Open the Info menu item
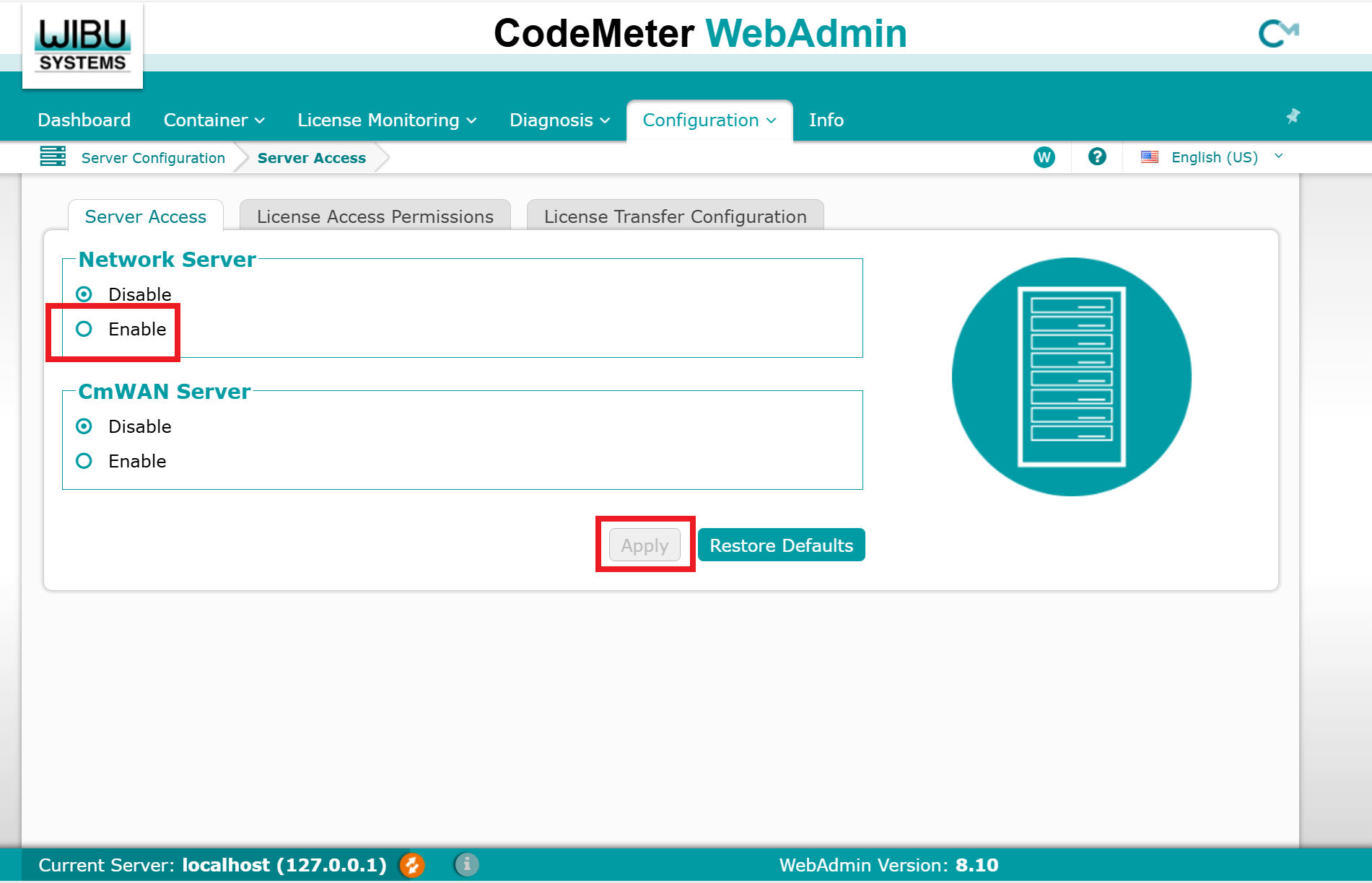This screenshot has height=883, width=1372. 826,120
